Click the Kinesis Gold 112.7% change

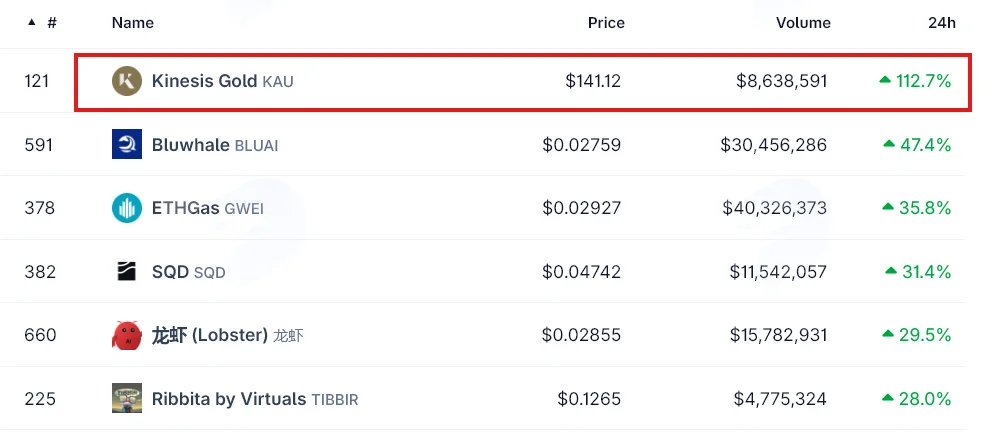pyautogui.click(x=915, y=81)
